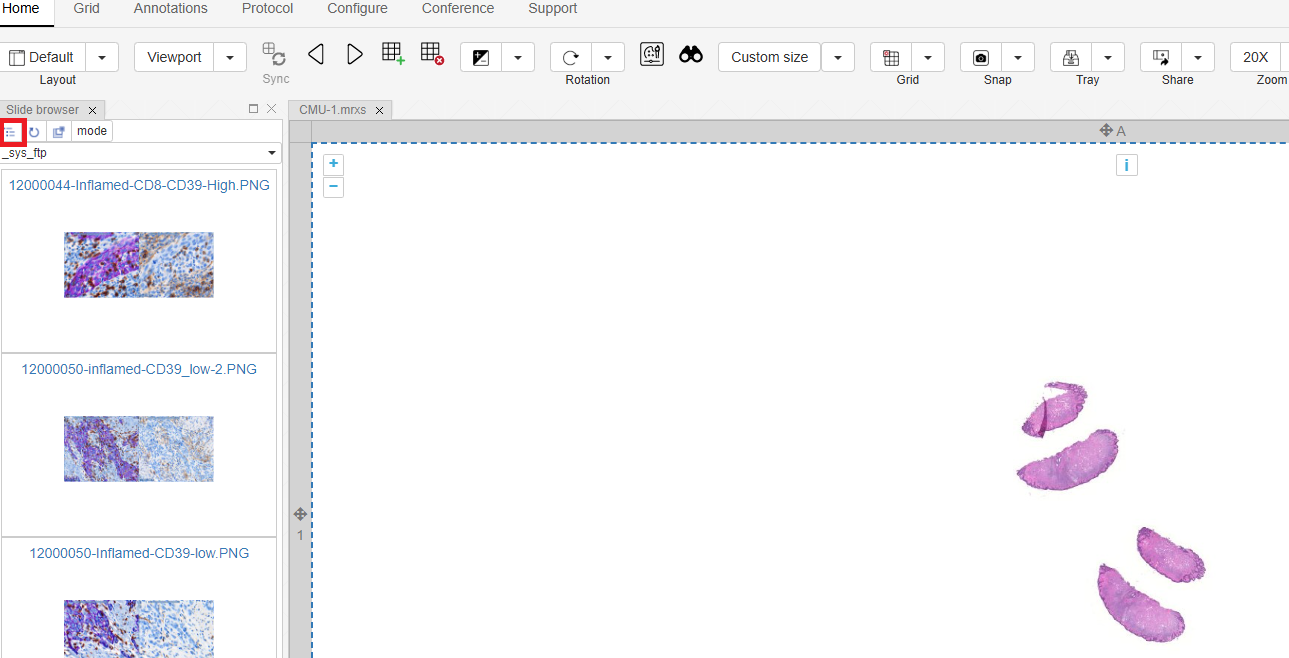The width and height of the screenshot is (1289, 658).
Task: Click the zoom in plus button
Action: coord(334,164)
